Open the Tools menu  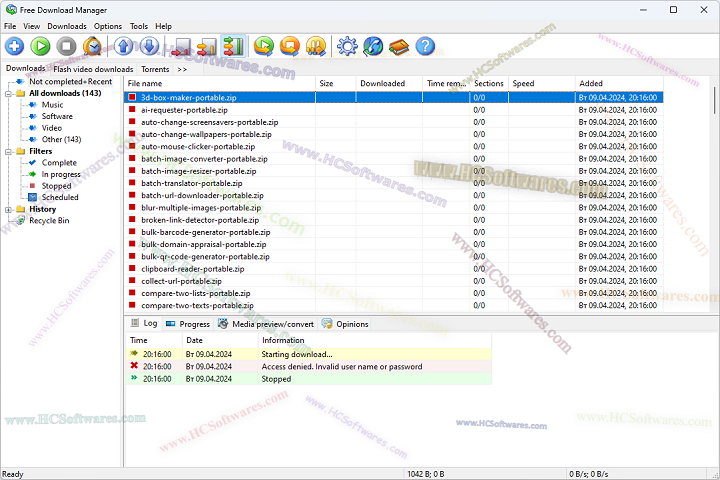point(139,26)
